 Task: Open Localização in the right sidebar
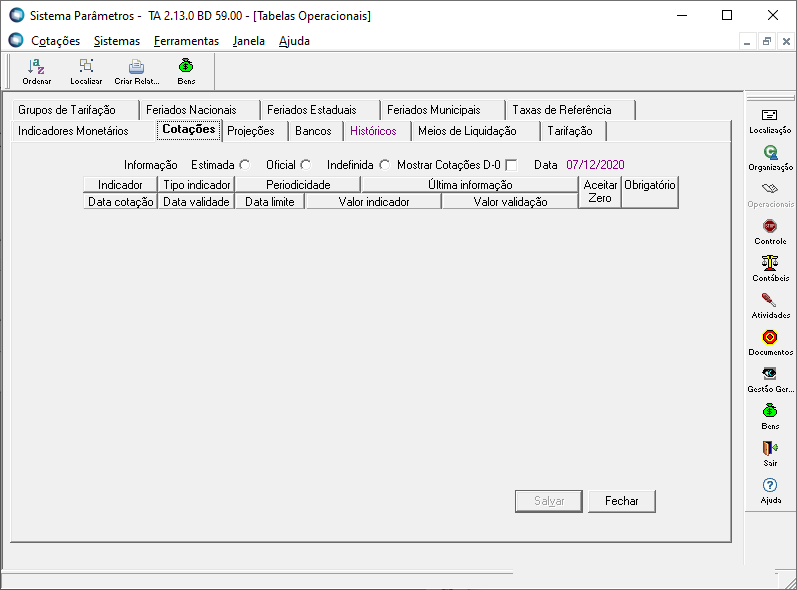(x=770, y=121)
